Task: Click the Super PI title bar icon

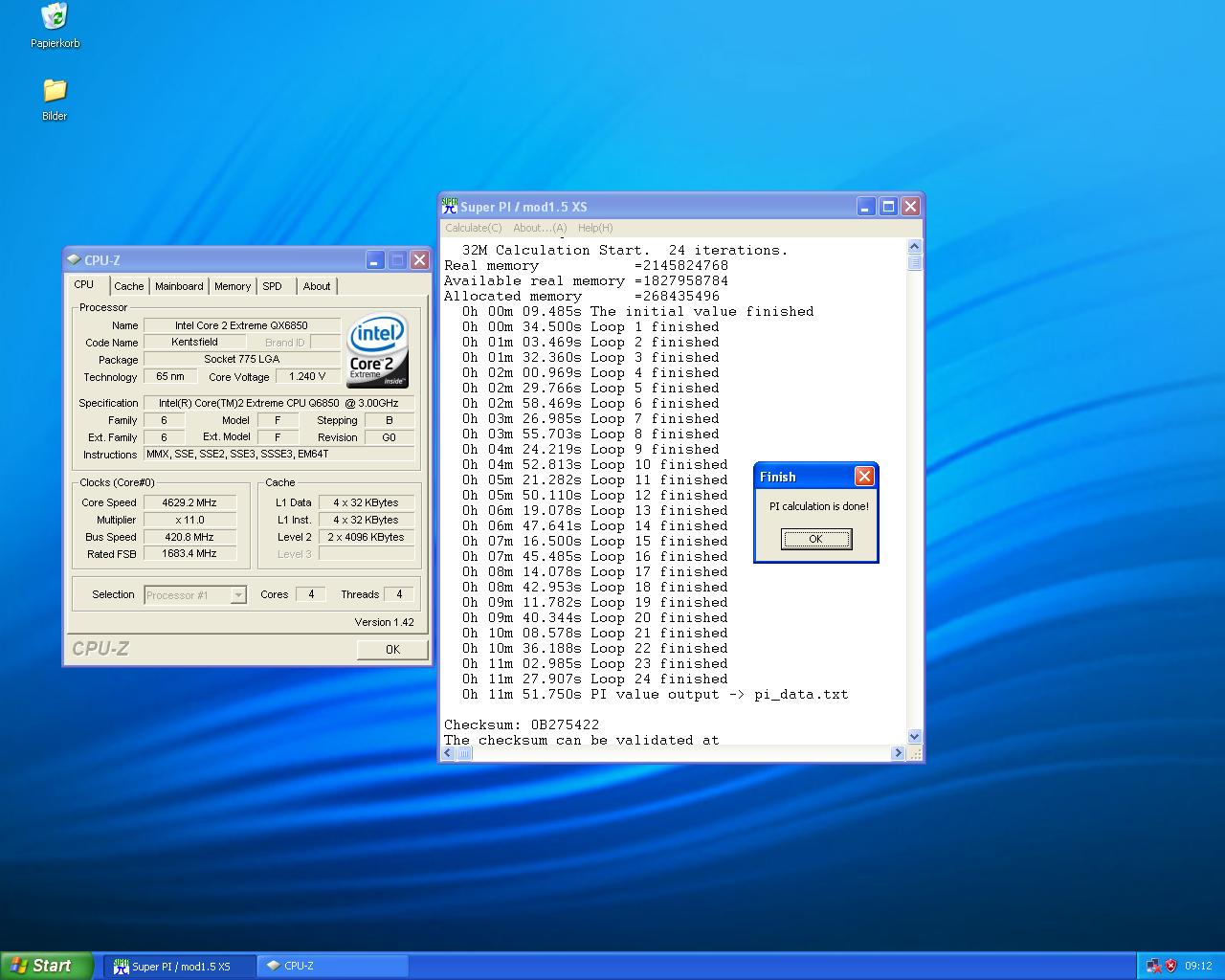Action: [x=450, y=206]
